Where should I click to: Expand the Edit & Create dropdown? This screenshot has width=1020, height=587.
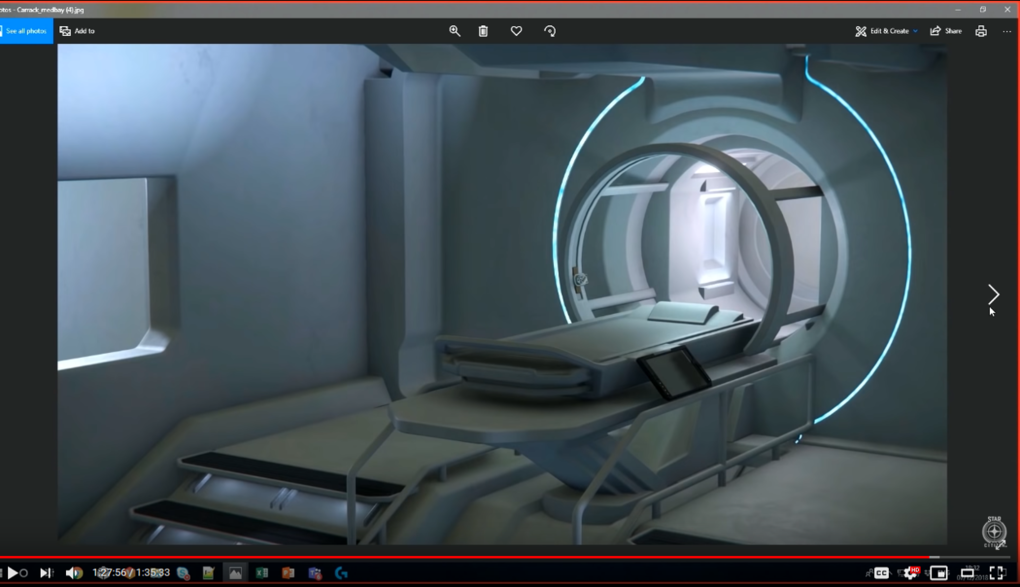(x=887, y=31)
